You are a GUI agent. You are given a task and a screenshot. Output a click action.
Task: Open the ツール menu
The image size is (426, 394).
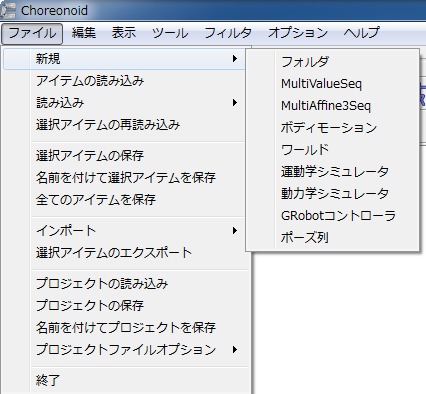tap(170, 33)
